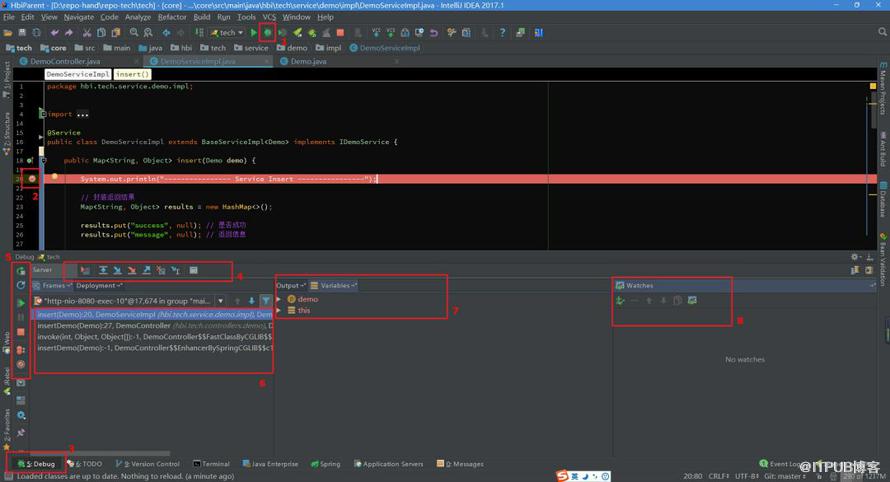Select the Variables tab in Debug panel
Viewport: 890px width, 482px height.
(333, 286)
